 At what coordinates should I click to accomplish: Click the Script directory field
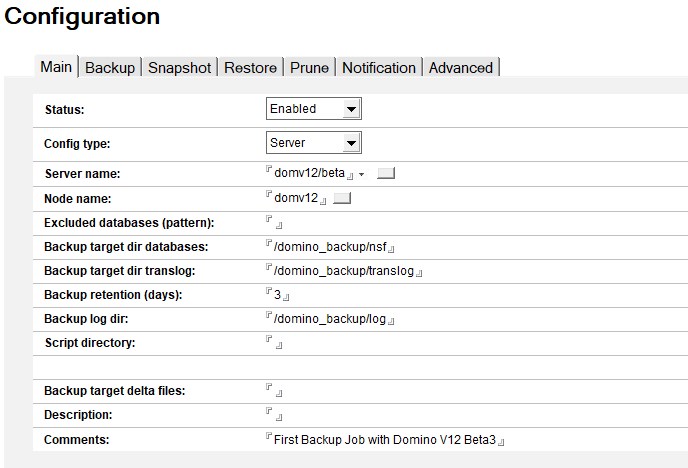[275, 344]
